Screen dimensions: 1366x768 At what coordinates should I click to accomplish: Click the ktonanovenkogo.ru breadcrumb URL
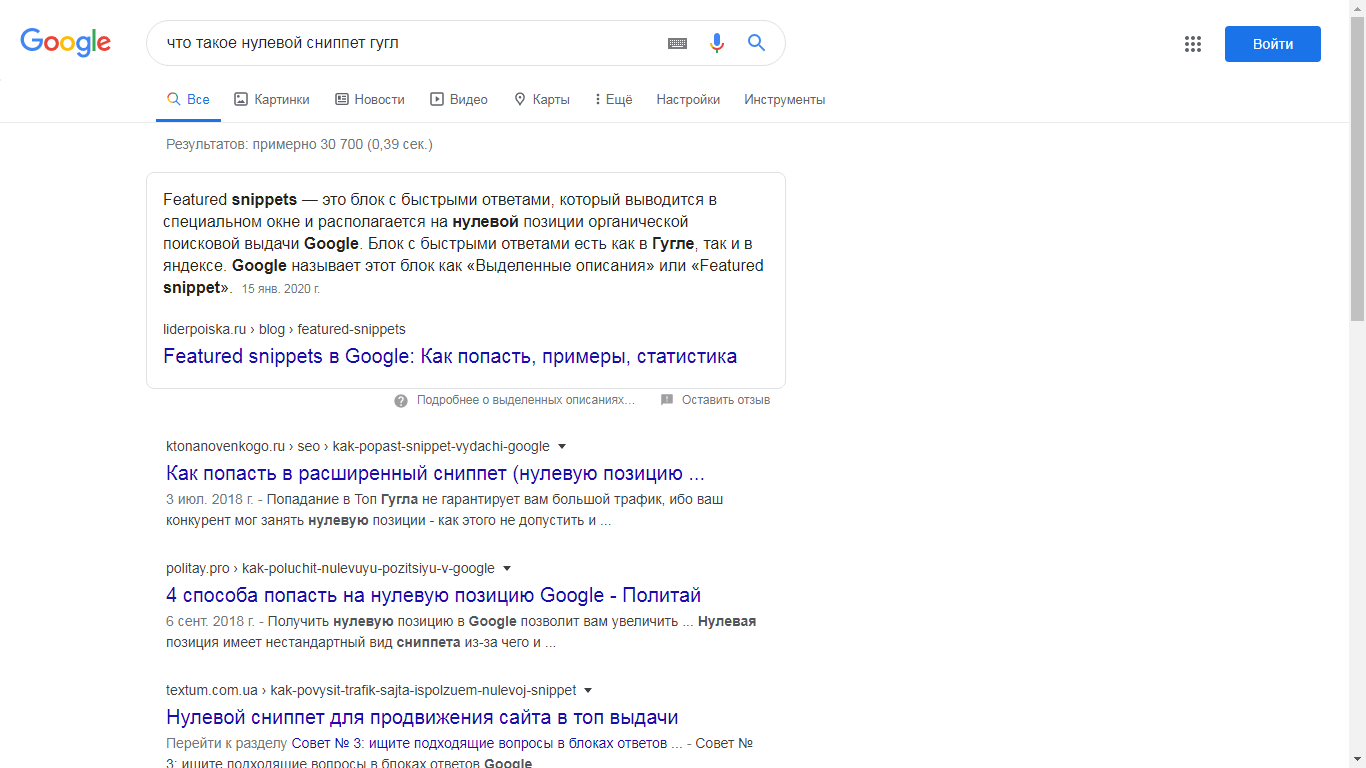pyautogui.click(x=358, y=446)
